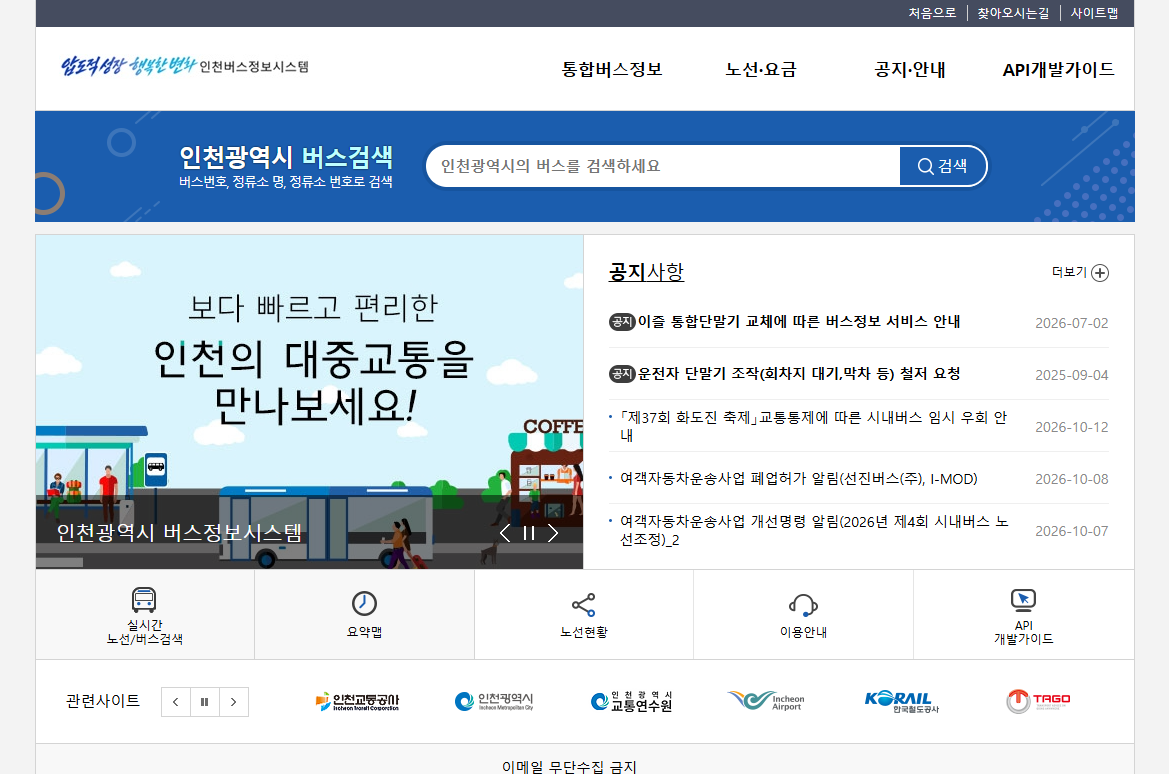Open the KORAIL 한국철도공사 logo link

tap(901, 702)
